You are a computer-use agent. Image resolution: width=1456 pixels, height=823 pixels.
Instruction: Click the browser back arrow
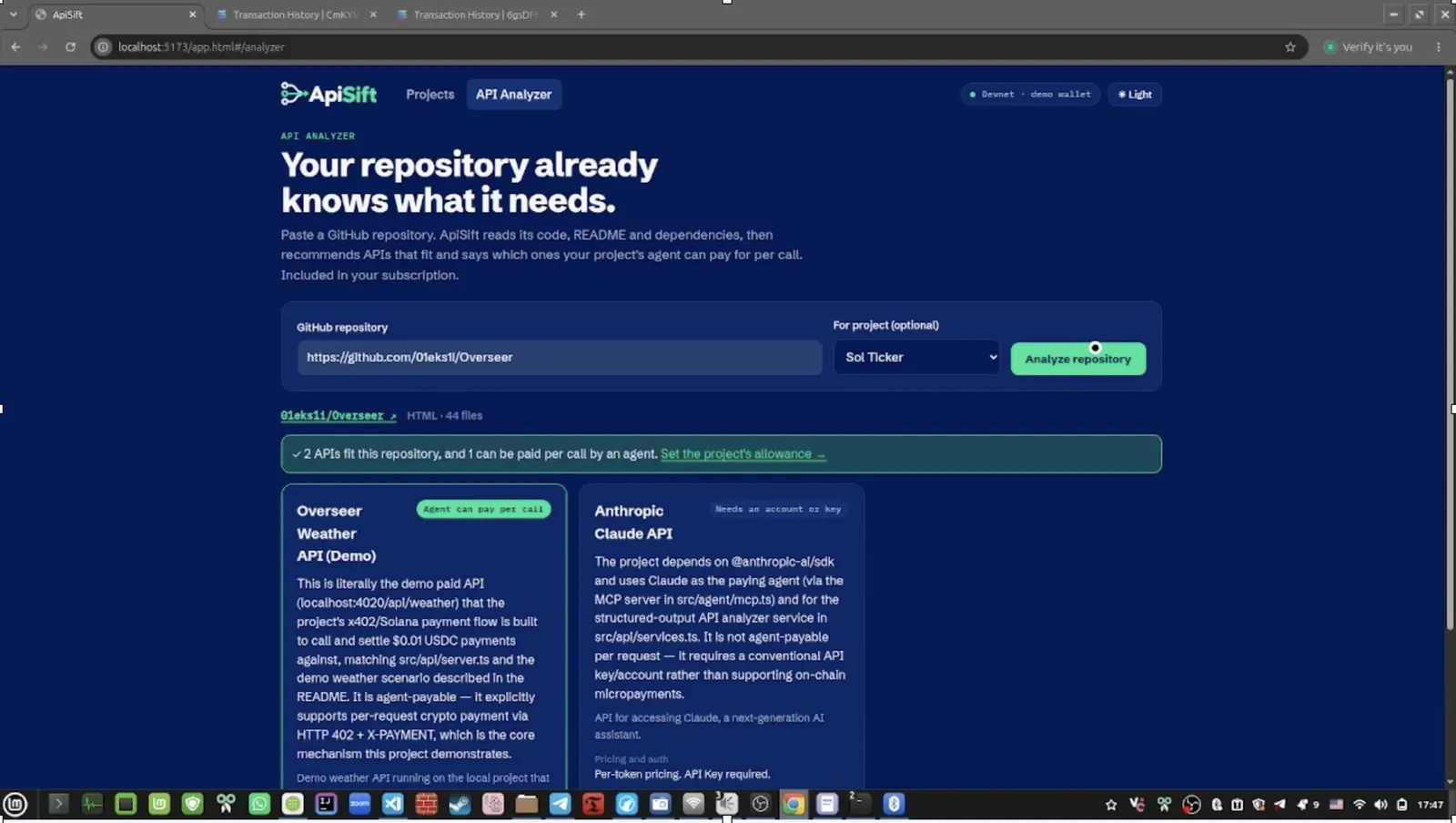(15, 46)
